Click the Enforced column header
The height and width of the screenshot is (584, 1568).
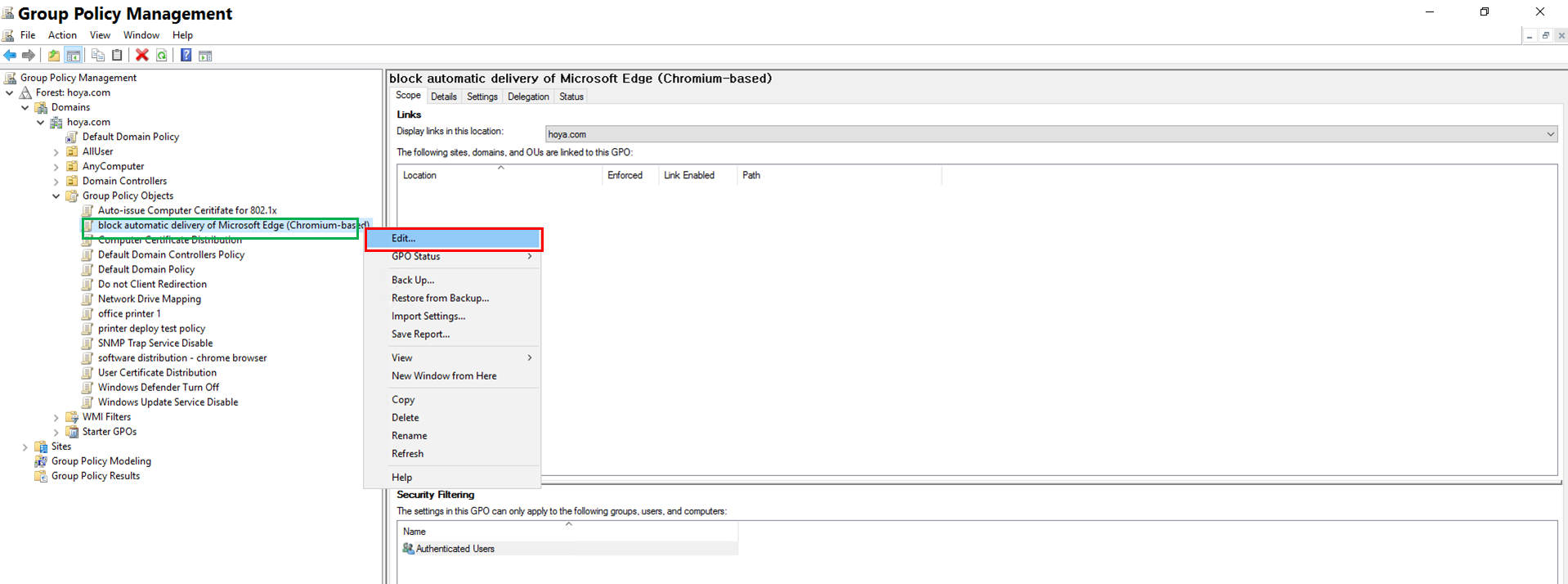(x=630, y=175)
